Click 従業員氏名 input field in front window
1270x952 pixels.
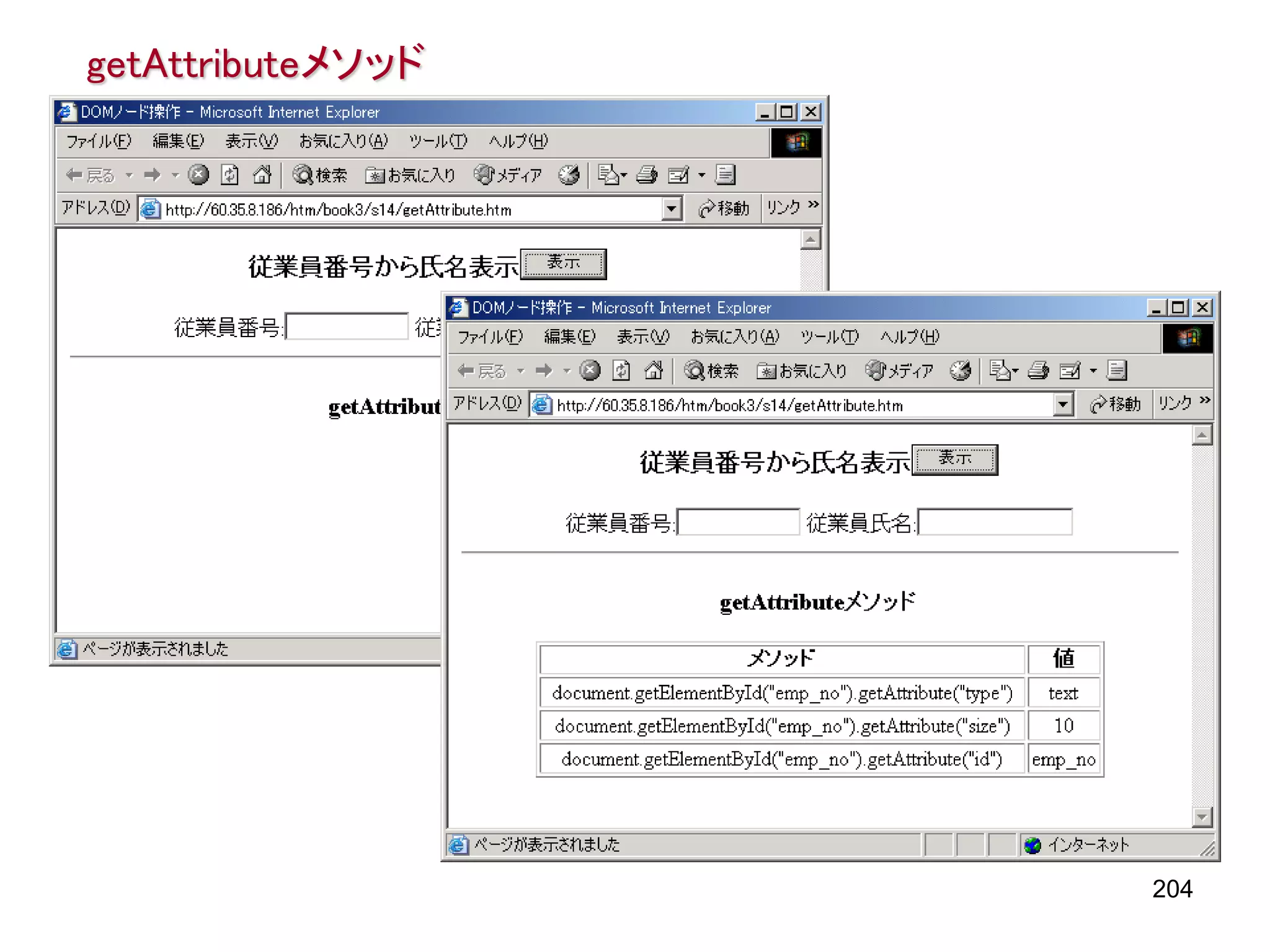(x=995, y=521)
